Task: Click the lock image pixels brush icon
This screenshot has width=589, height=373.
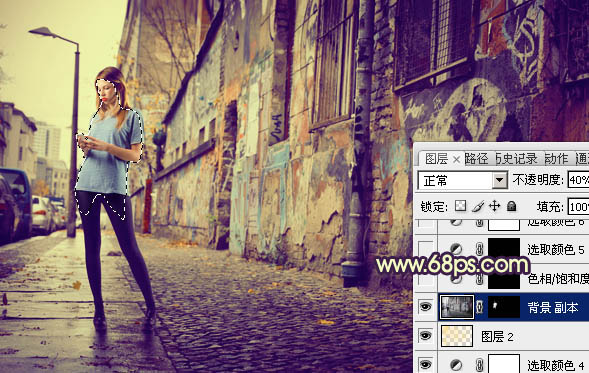Action: 478,206
